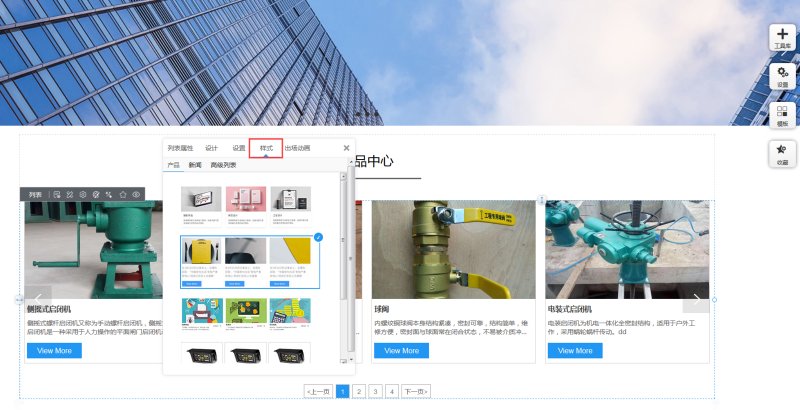Open the 模板 template grid icon on the right sidebar
Viewport: 800px width, 410px height.
[782, 115]
